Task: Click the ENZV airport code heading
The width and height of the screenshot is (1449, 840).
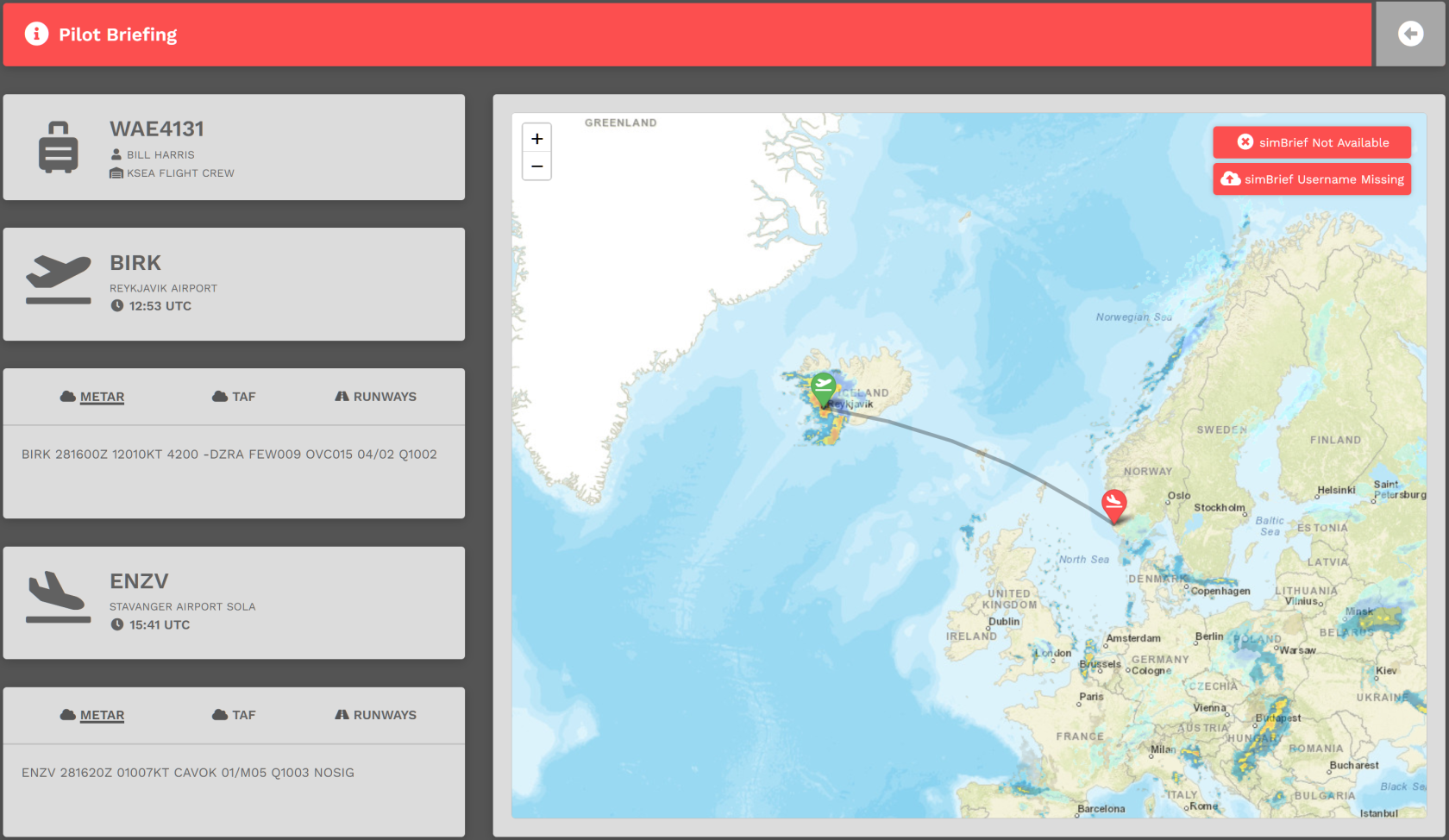Action: click(139, 581)
